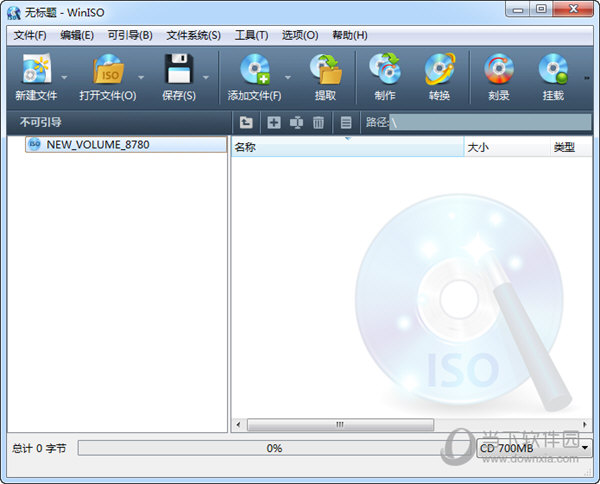Click the 0% capacity progress bar

(x=274, y=448)
